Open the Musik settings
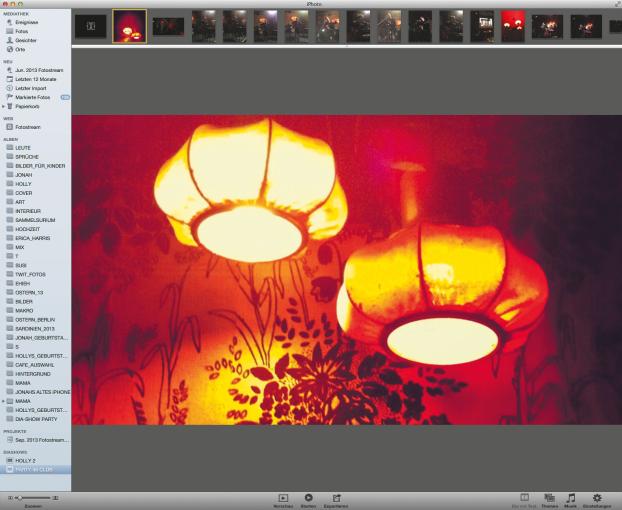622x510 pixels. coord(571,497)
